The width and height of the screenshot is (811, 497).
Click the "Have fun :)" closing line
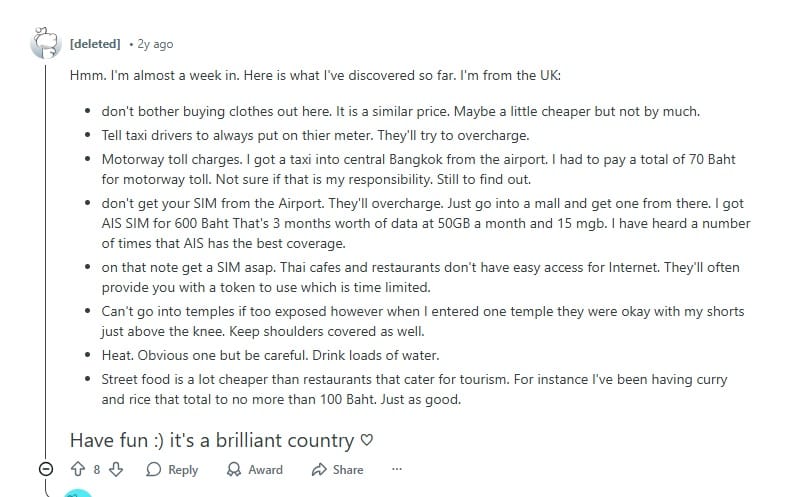pos(212,440)
